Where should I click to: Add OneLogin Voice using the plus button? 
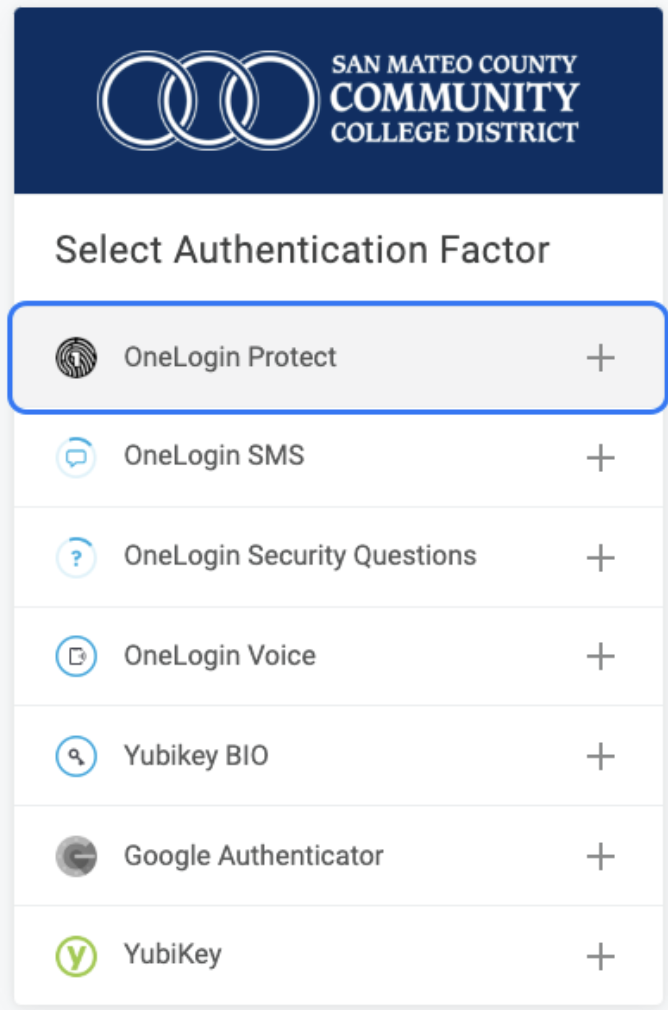click(600, 657)
